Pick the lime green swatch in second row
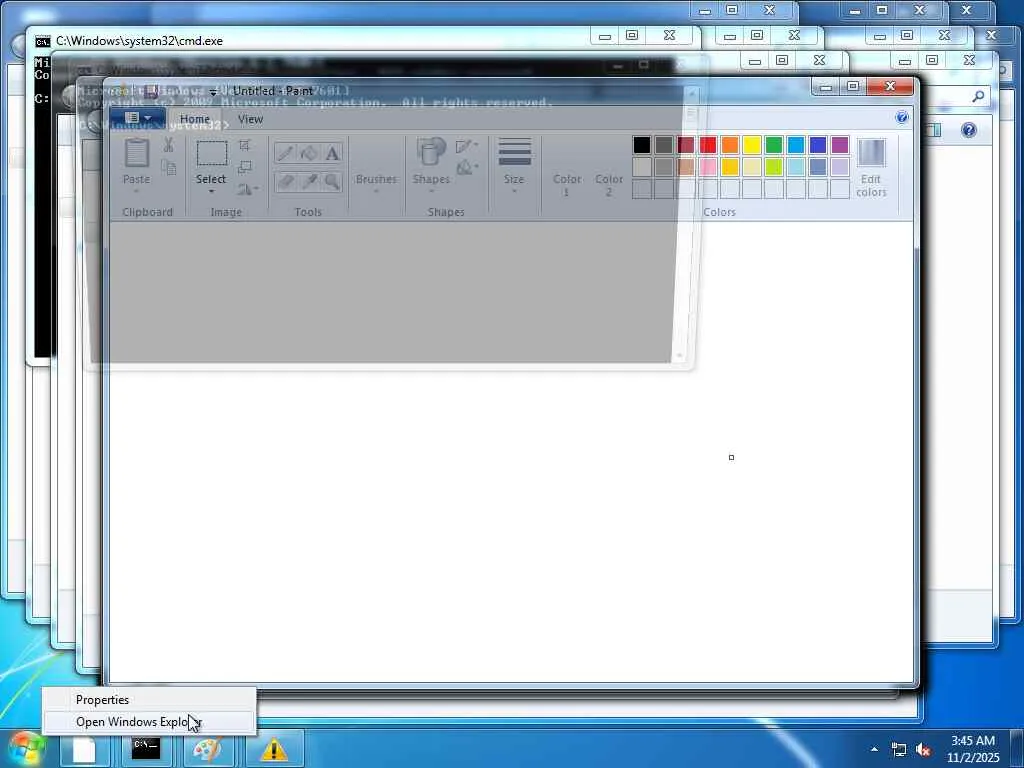Viewport: 1024px width, 768px height. 774,167
